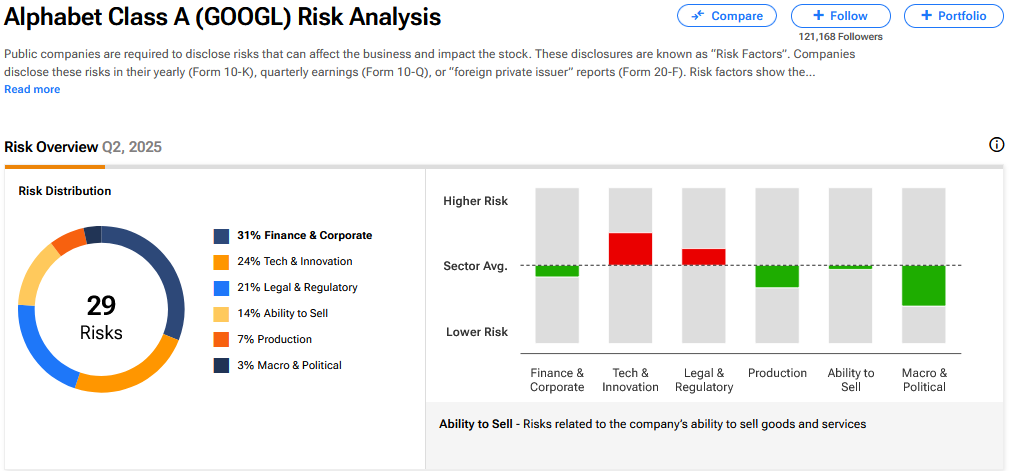The width and height of the screenshot is (1019, 471).
Task: Click the 29 Risks donut chart center
Action: 101,318
